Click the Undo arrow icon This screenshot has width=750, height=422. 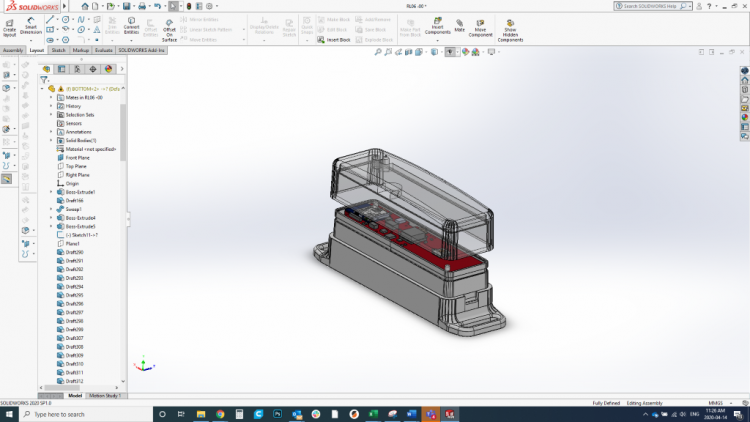coord(157,6)
